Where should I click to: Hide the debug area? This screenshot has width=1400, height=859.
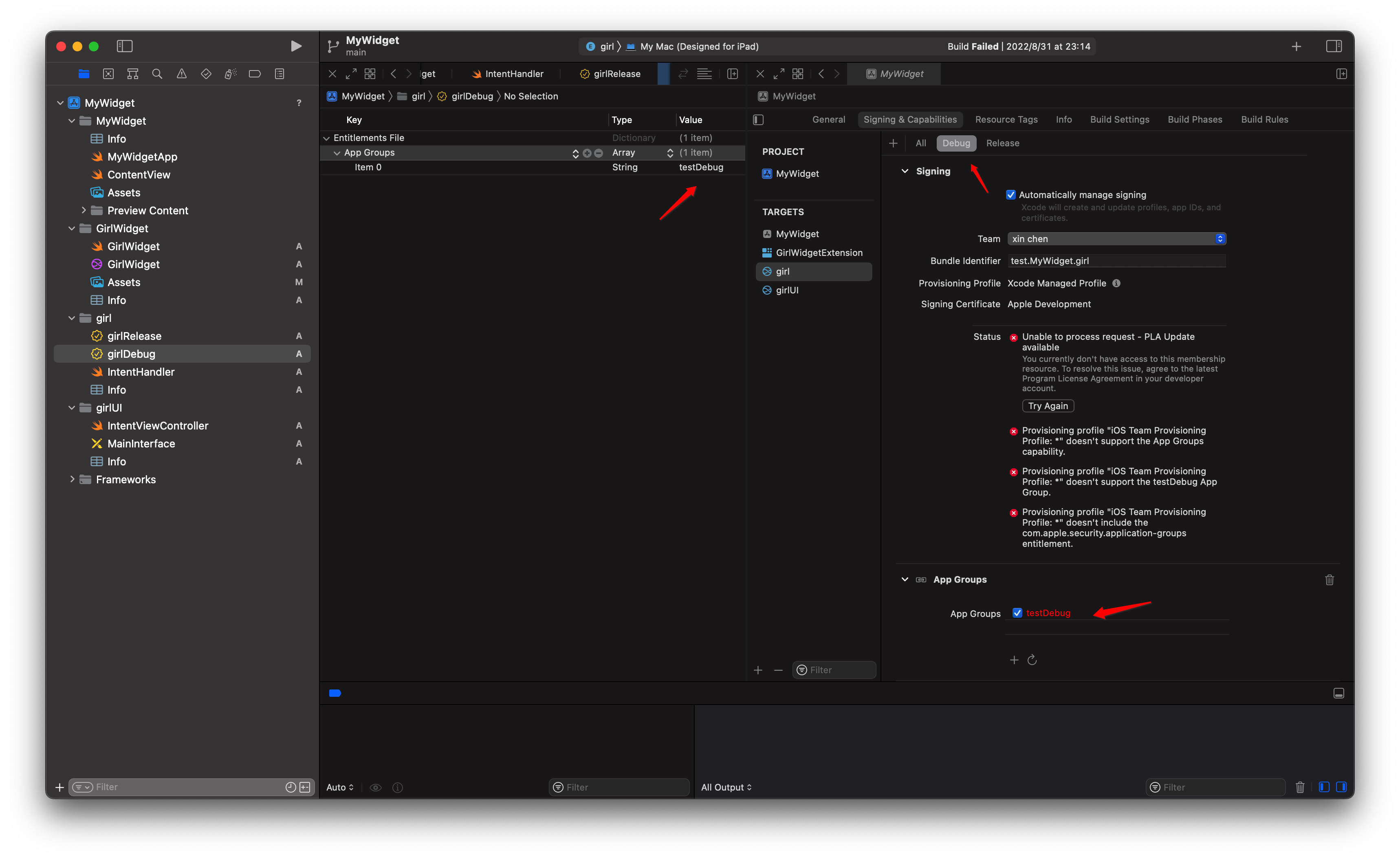[1338, 693]
